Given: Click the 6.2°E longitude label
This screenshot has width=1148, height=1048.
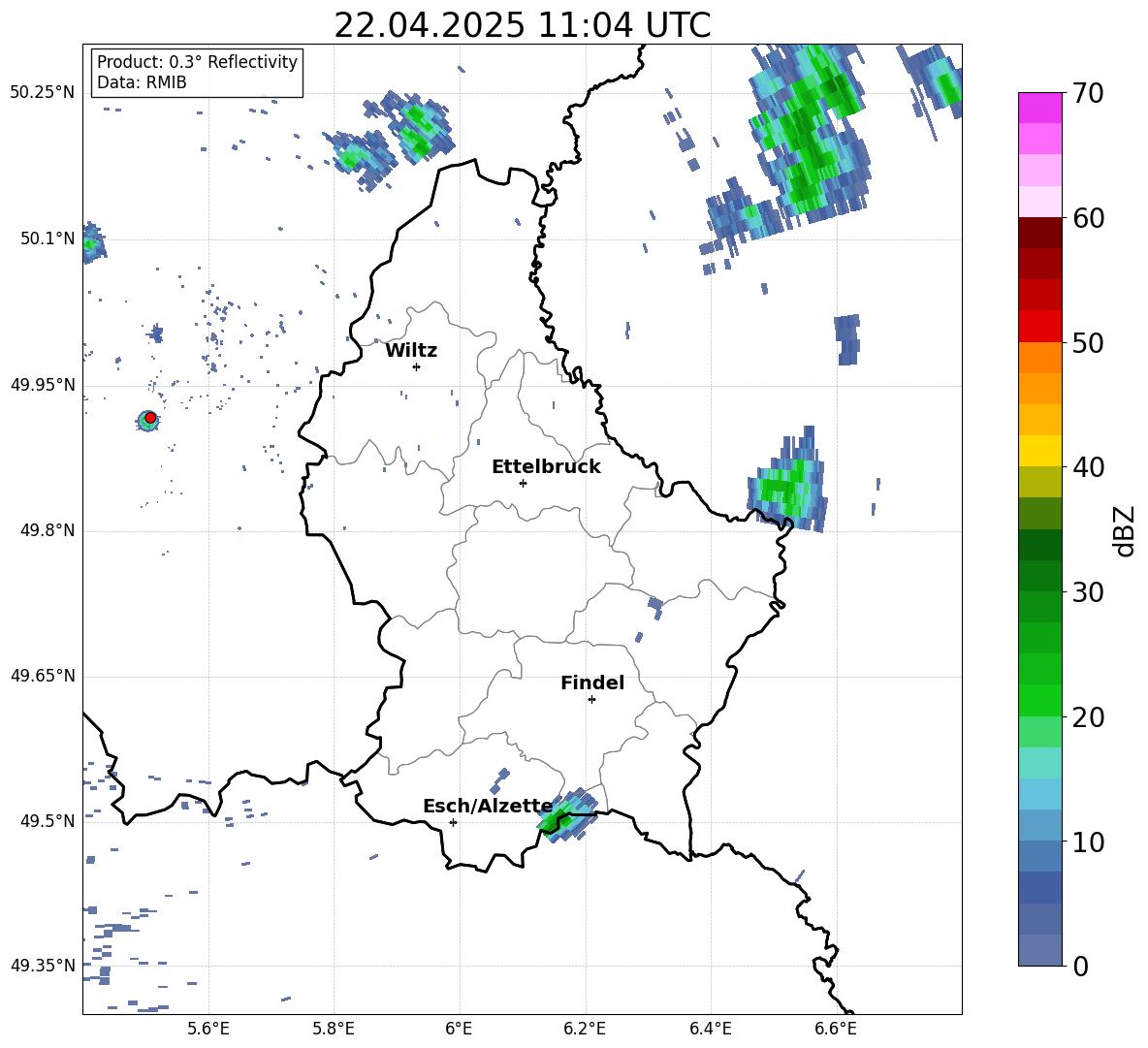Looking at the screenshot, I should tap(585, 1029).
